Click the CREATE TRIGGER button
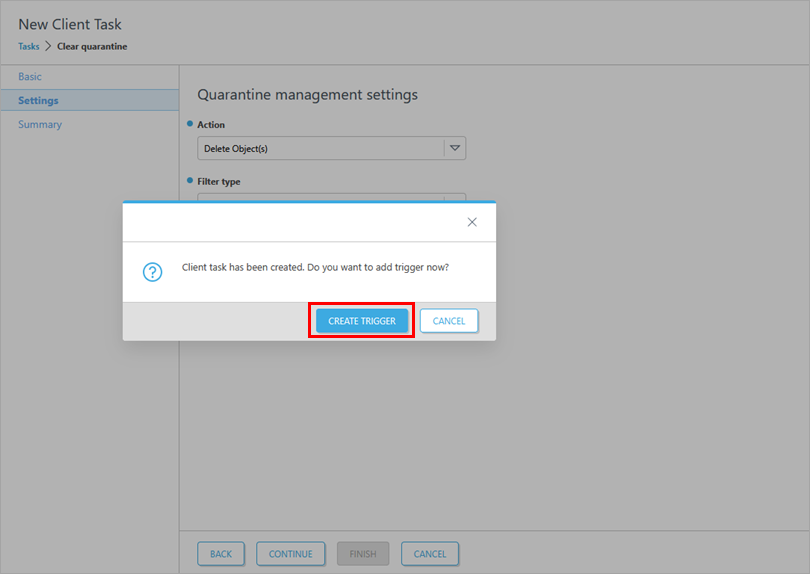 click(x=361, y=321)
